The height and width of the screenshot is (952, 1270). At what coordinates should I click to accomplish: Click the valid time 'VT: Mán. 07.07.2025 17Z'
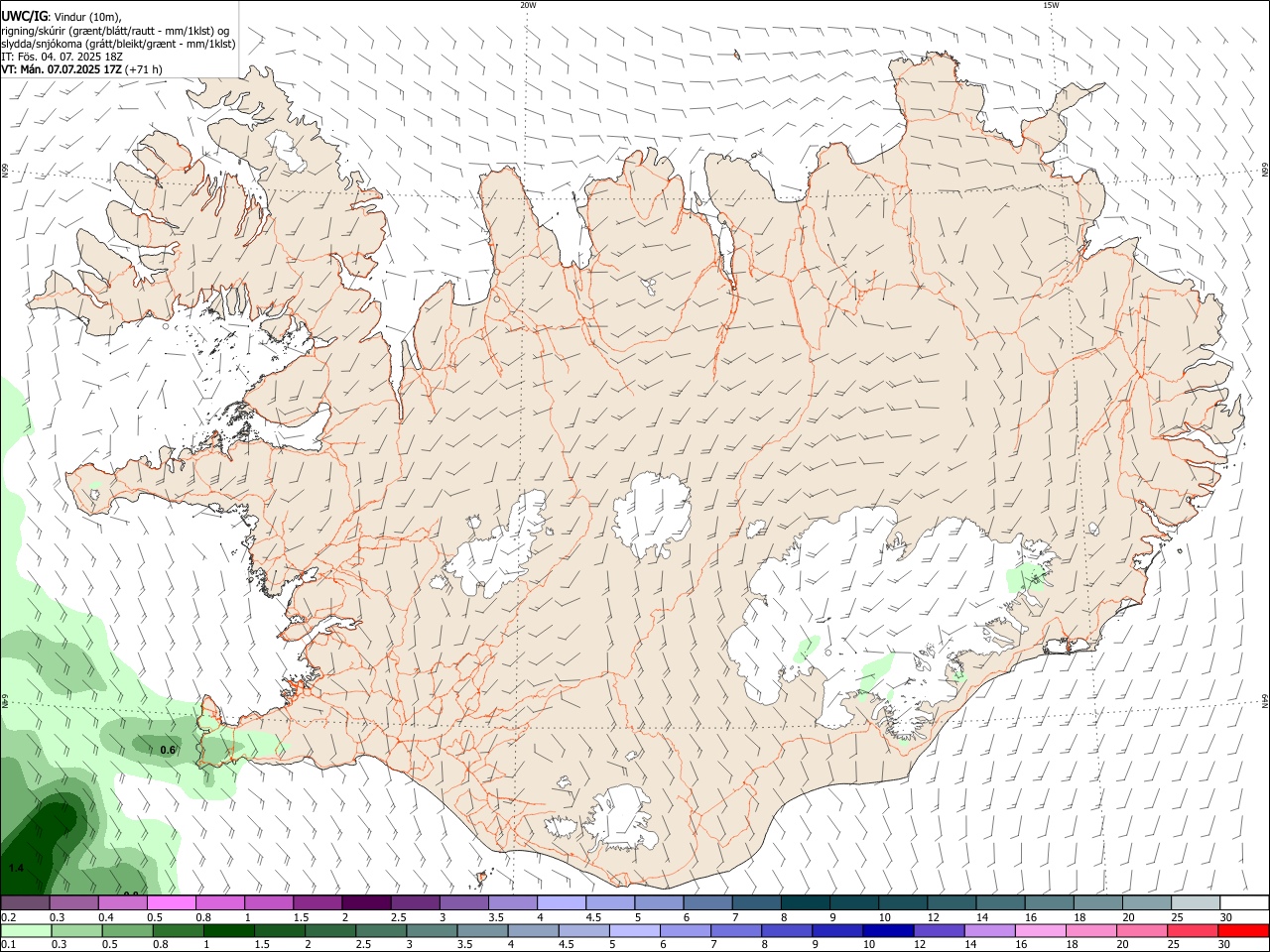61,69
